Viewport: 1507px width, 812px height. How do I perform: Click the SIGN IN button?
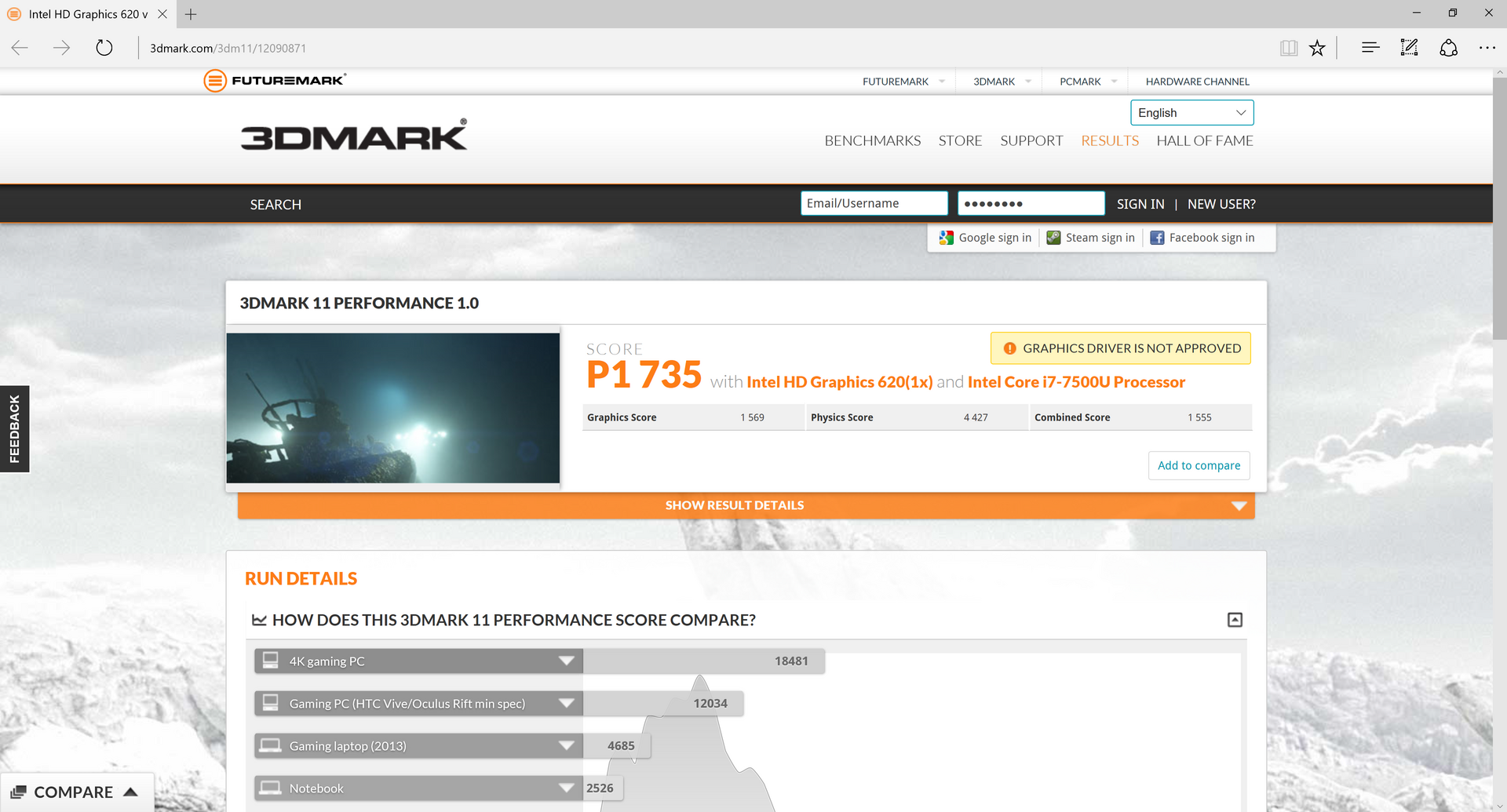(x=1140, y=204)
